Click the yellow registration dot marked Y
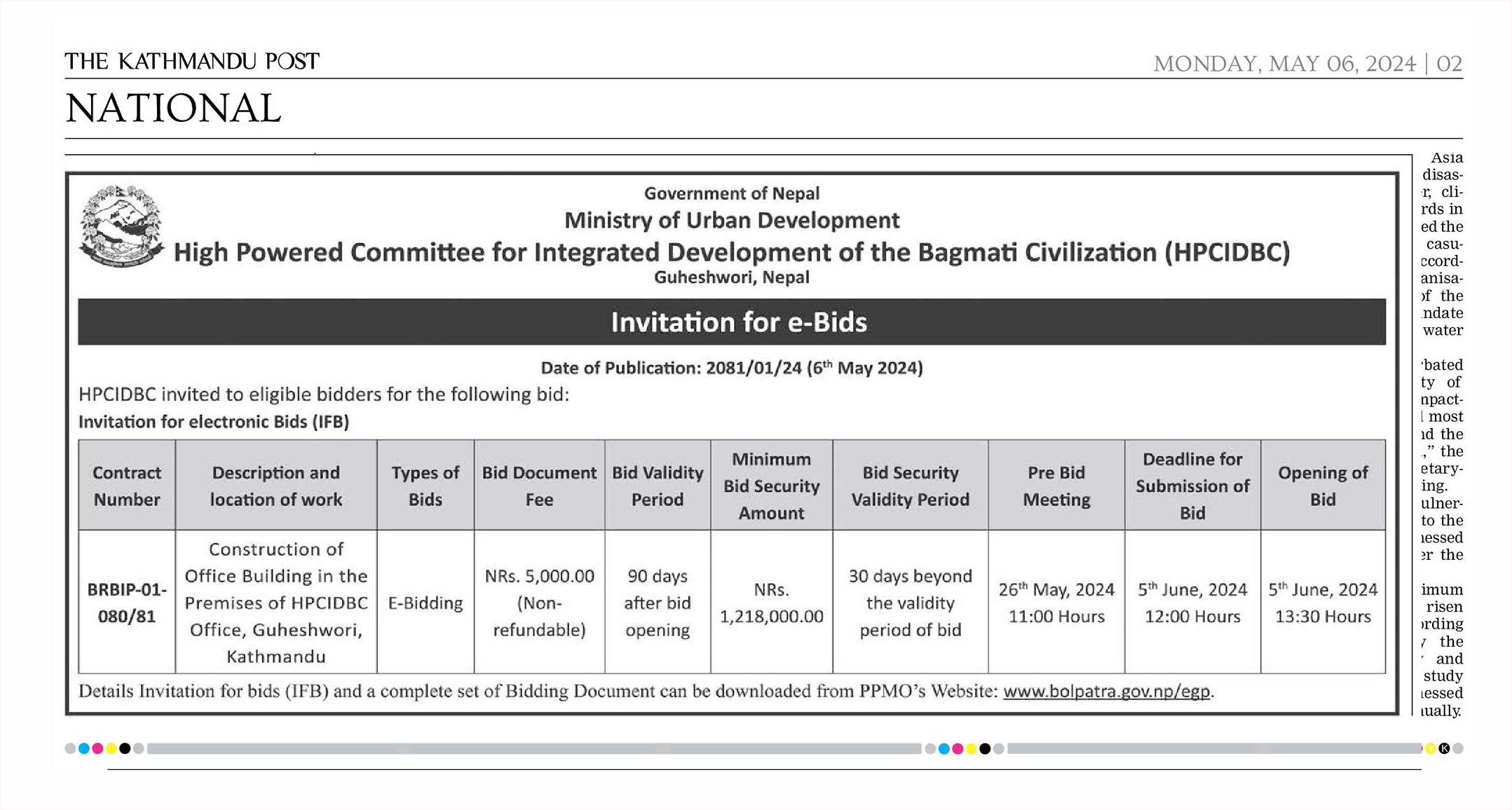 point(1431,748)
